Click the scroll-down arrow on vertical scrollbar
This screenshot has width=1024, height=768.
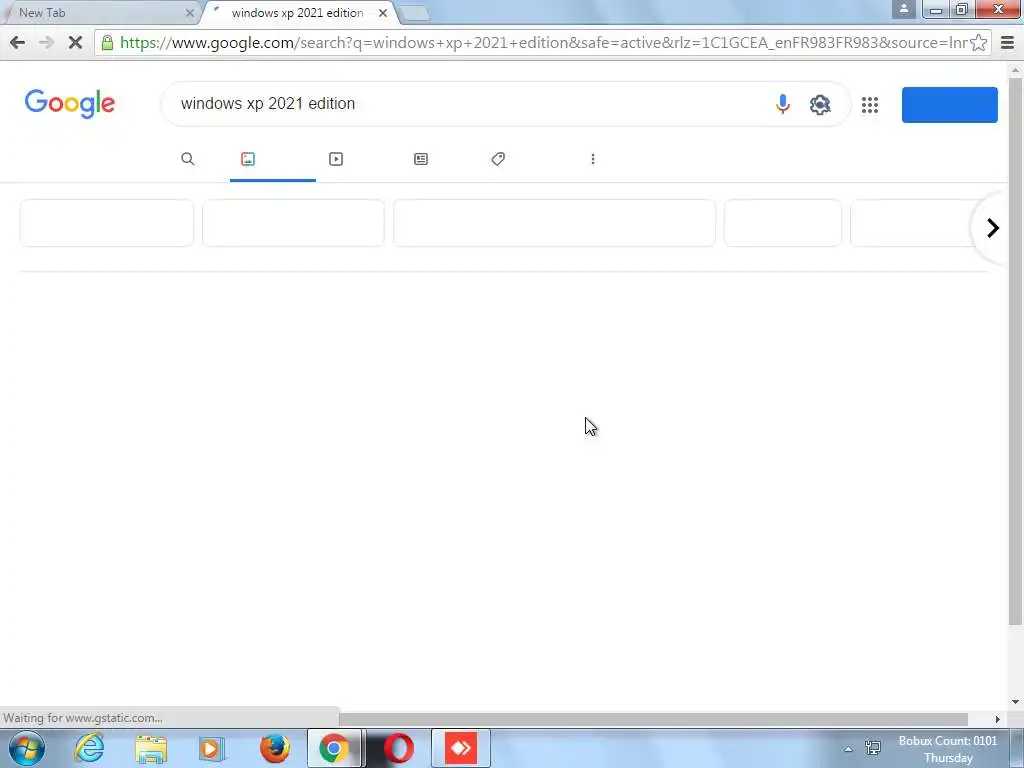(x=1016, y=702)
